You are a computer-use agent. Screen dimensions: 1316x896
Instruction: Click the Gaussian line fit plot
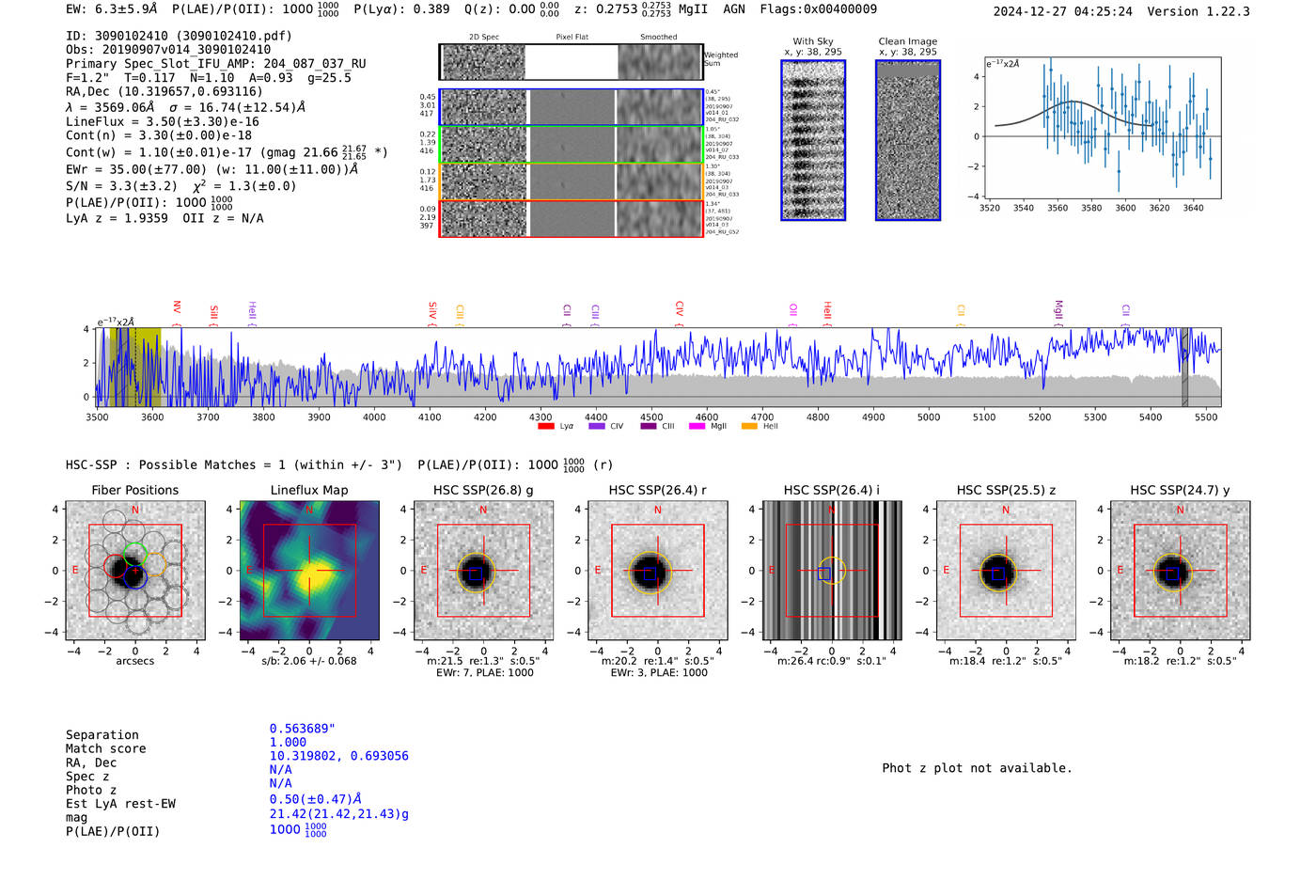click(x=1103, y=128)
